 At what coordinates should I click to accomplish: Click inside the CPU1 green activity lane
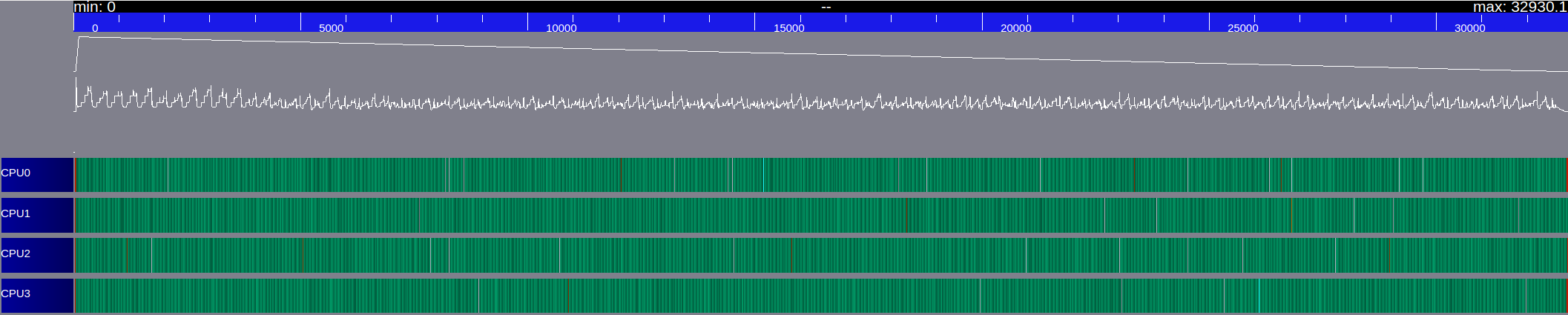[820, 215]
